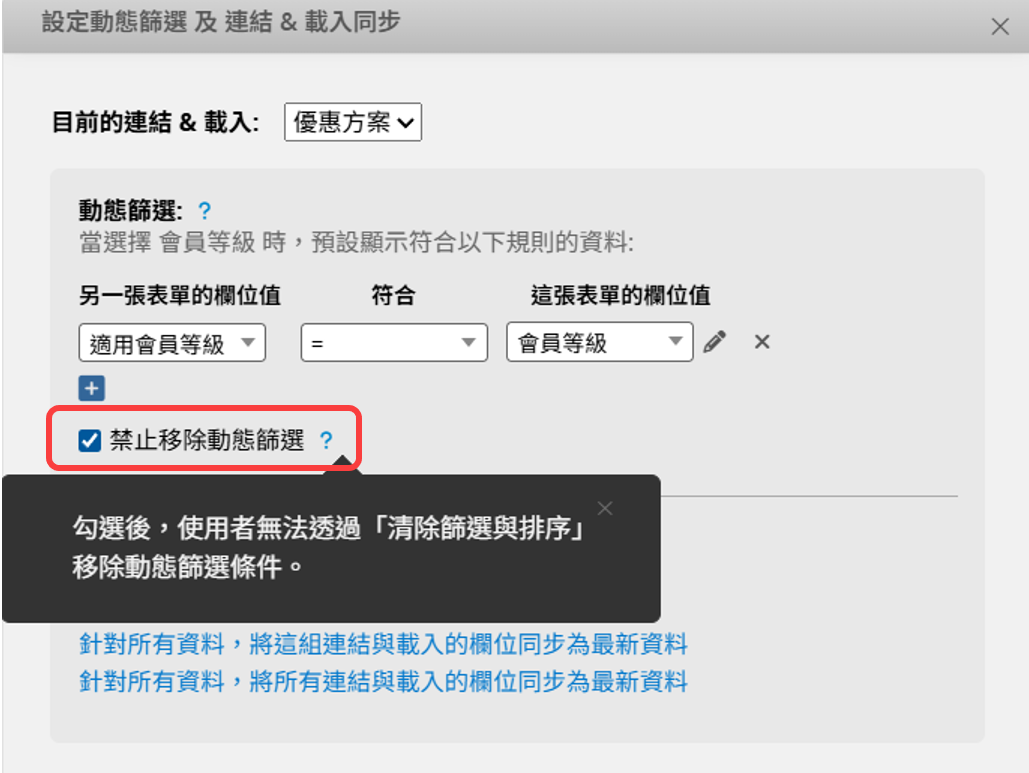Click link to sync all linked fields
This screenshot has height=773, width=1029.
383,682
